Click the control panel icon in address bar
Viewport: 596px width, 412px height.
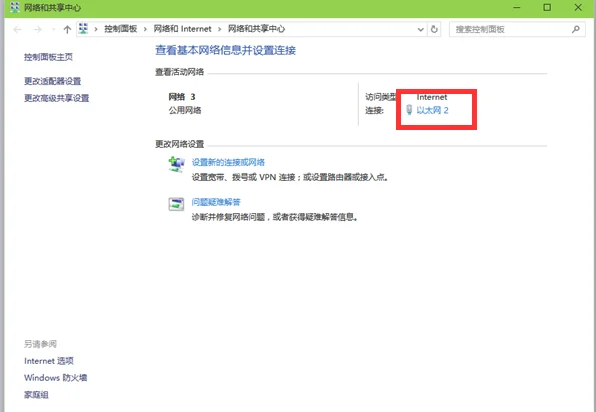[x=84, y=29]
